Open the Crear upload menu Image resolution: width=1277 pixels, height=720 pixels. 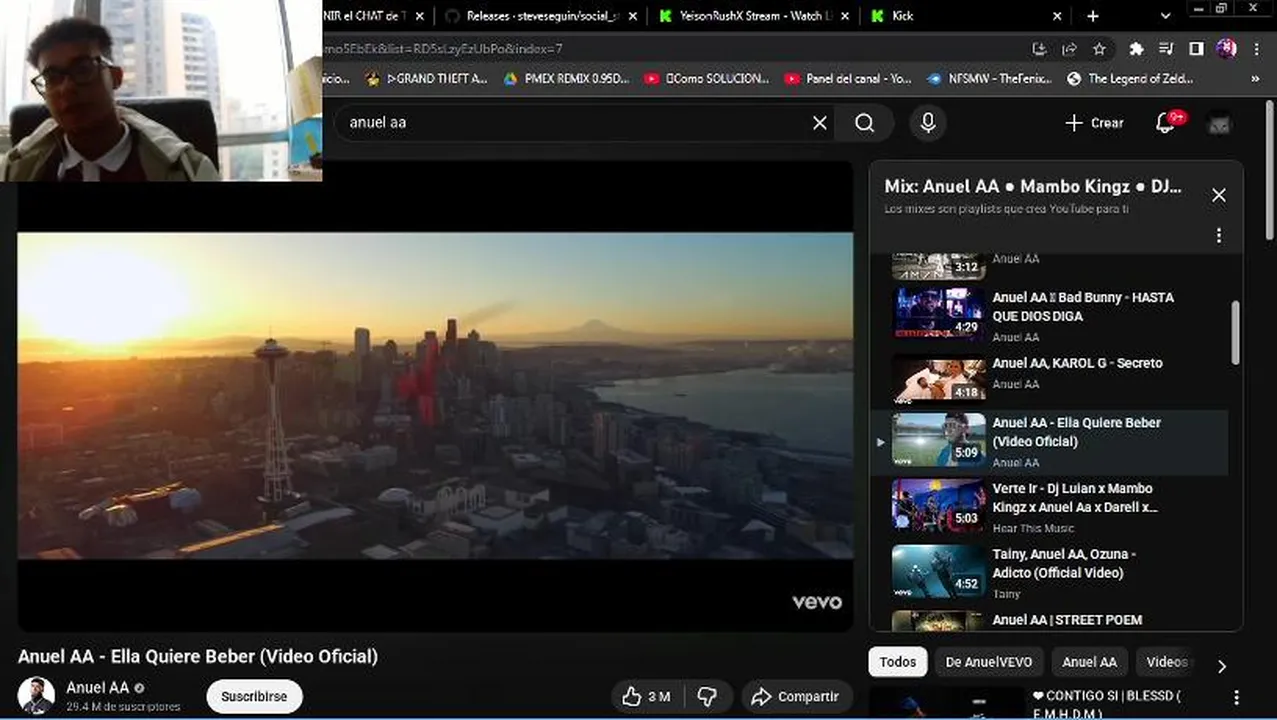click(x=1095, y=123)
